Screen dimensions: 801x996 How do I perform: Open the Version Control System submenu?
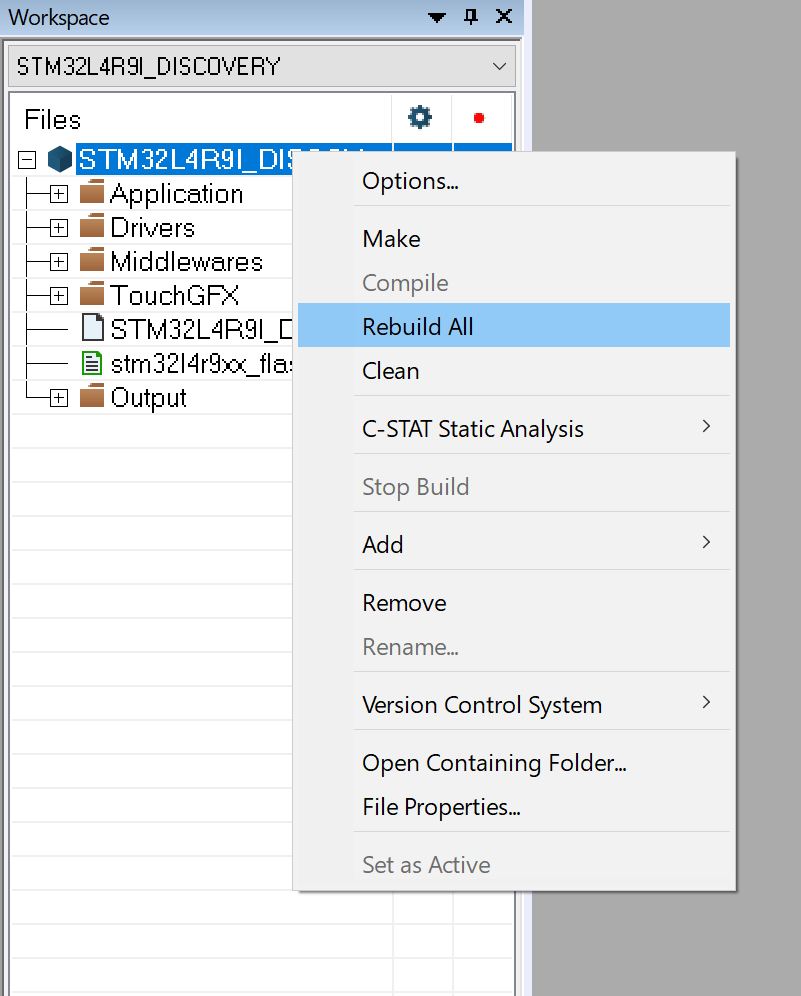514,704
